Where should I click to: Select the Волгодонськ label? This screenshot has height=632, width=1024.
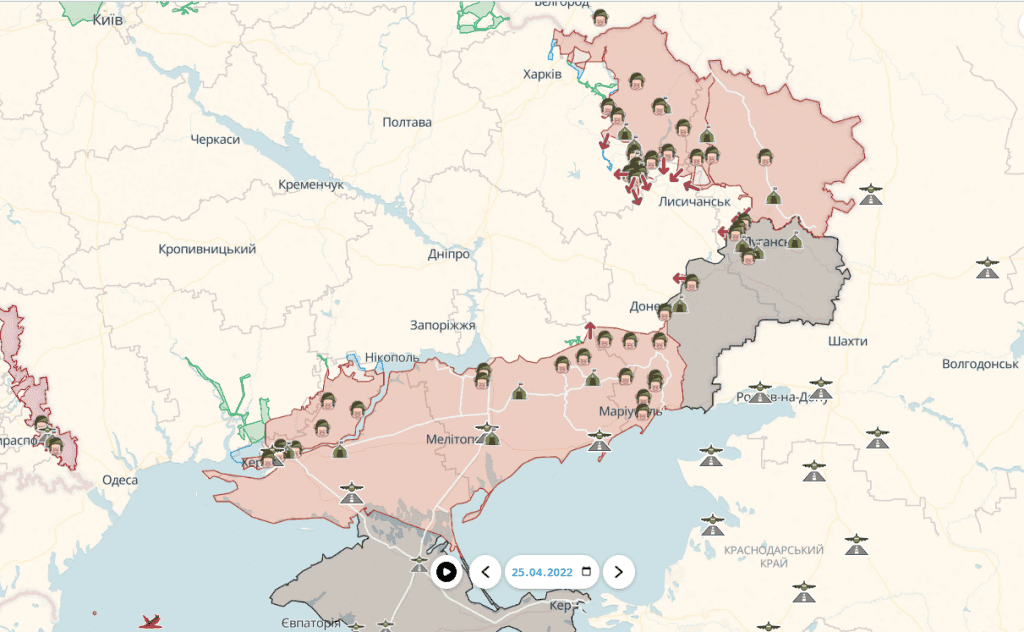tap(980, 364)
